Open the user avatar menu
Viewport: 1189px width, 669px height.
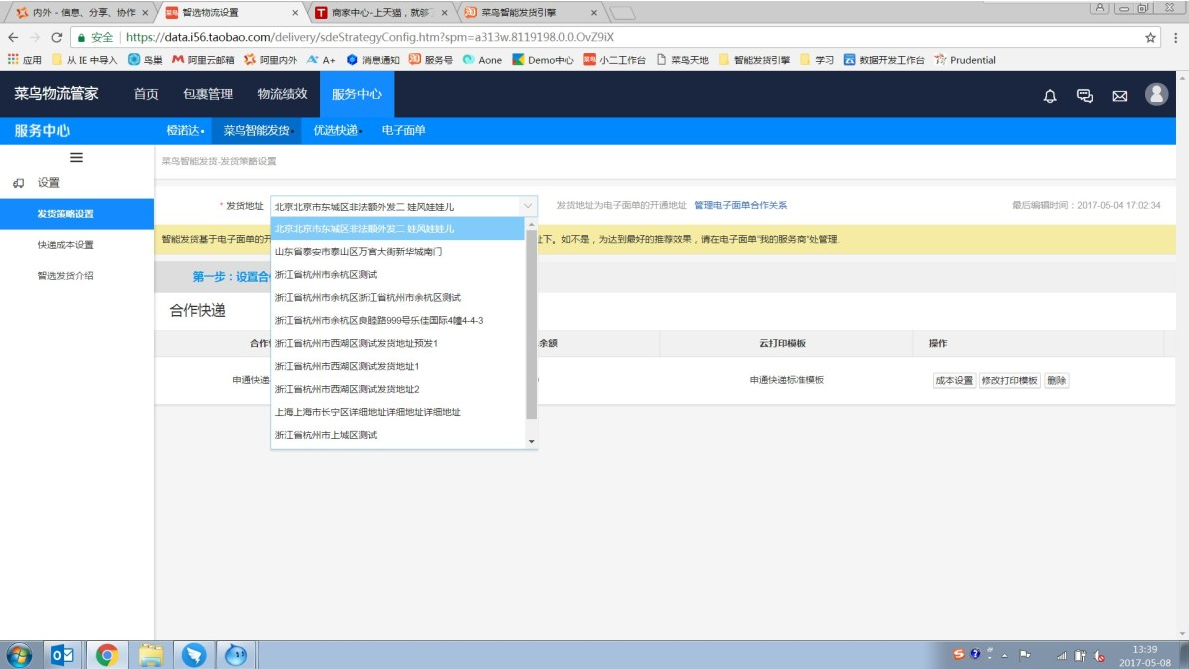point(1156,94)
